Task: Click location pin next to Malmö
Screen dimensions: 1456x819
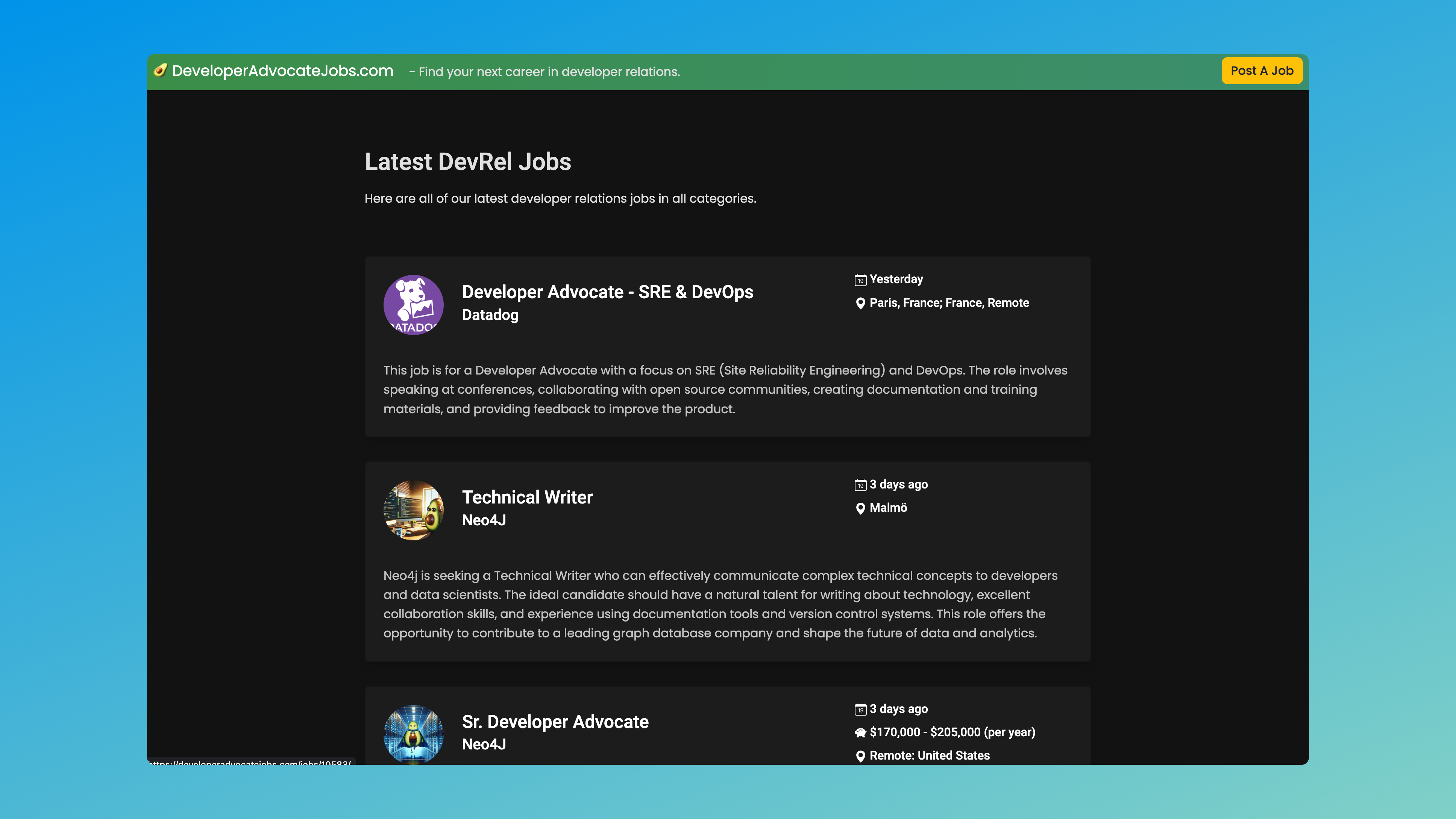Action: (x=860, y=509)
